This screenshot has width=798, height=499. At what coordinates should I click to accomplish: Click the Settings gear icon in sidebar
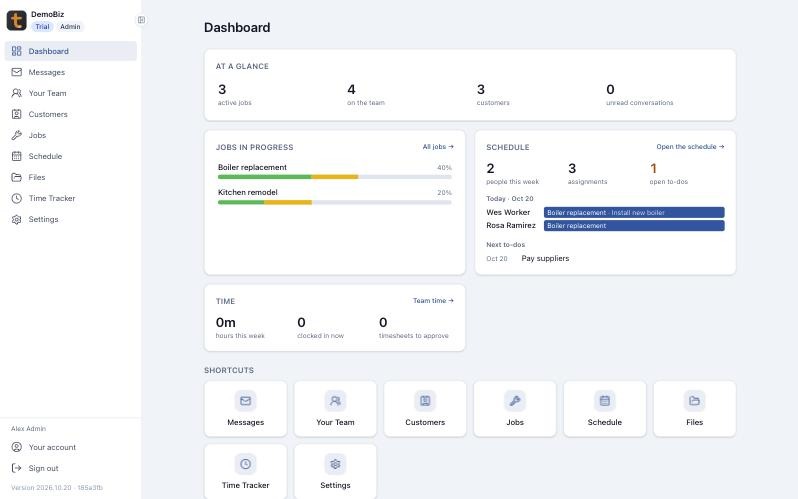tap(17, 219)
